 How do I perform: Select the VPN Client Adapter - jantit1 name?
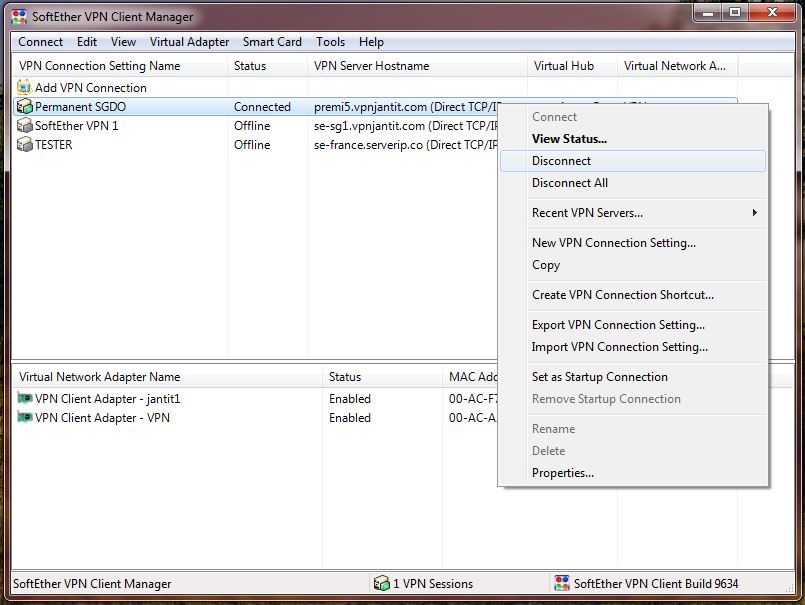coord(107,399)
